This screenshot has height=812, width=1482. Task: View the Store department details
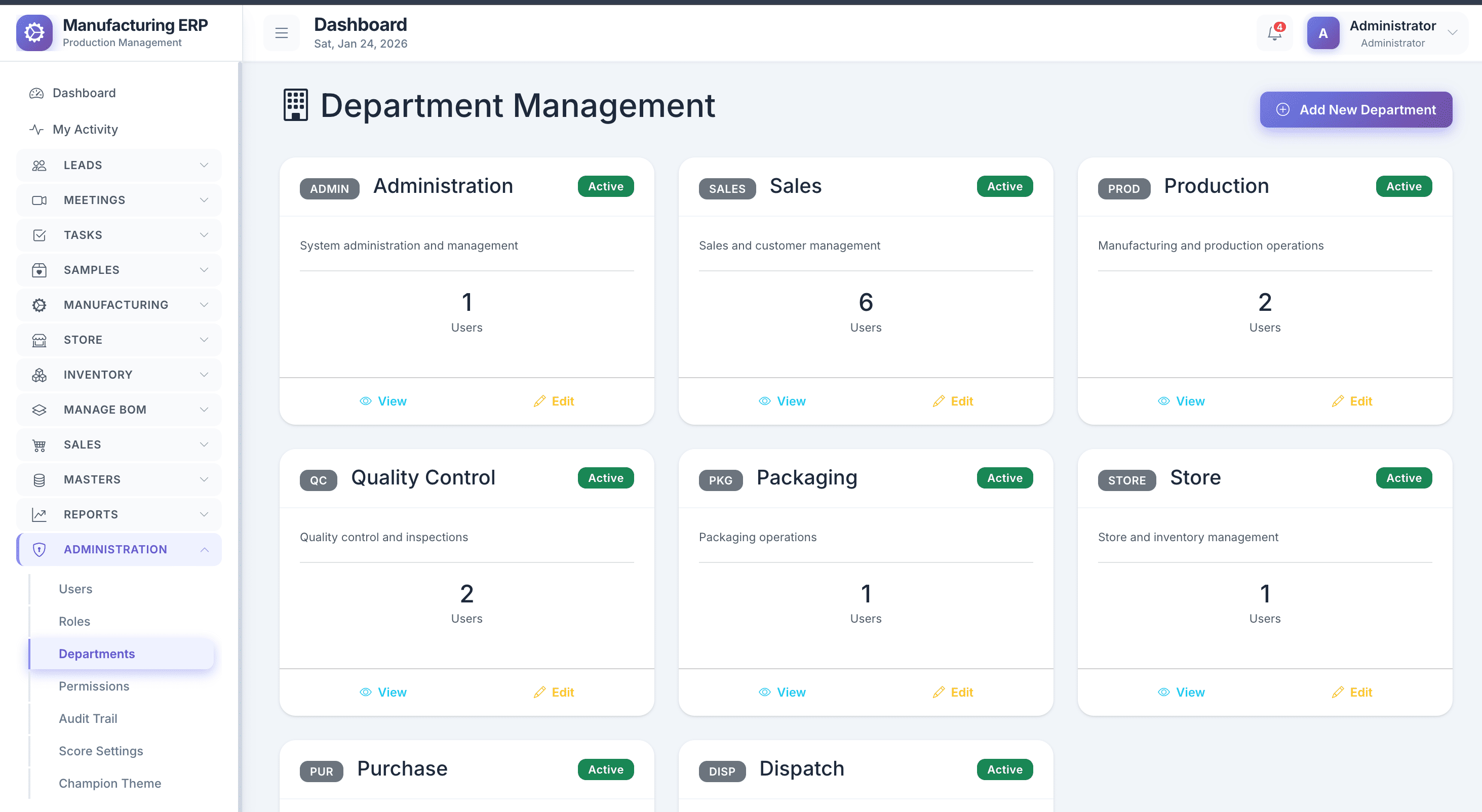(x=1181, y=693)
